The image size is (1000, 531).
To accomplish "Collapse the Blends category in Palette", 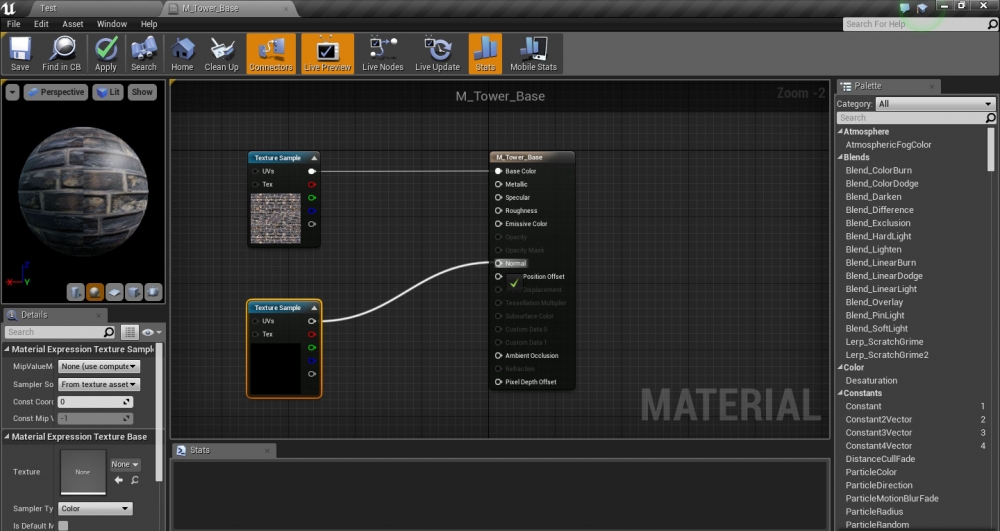I will point(840,157).
